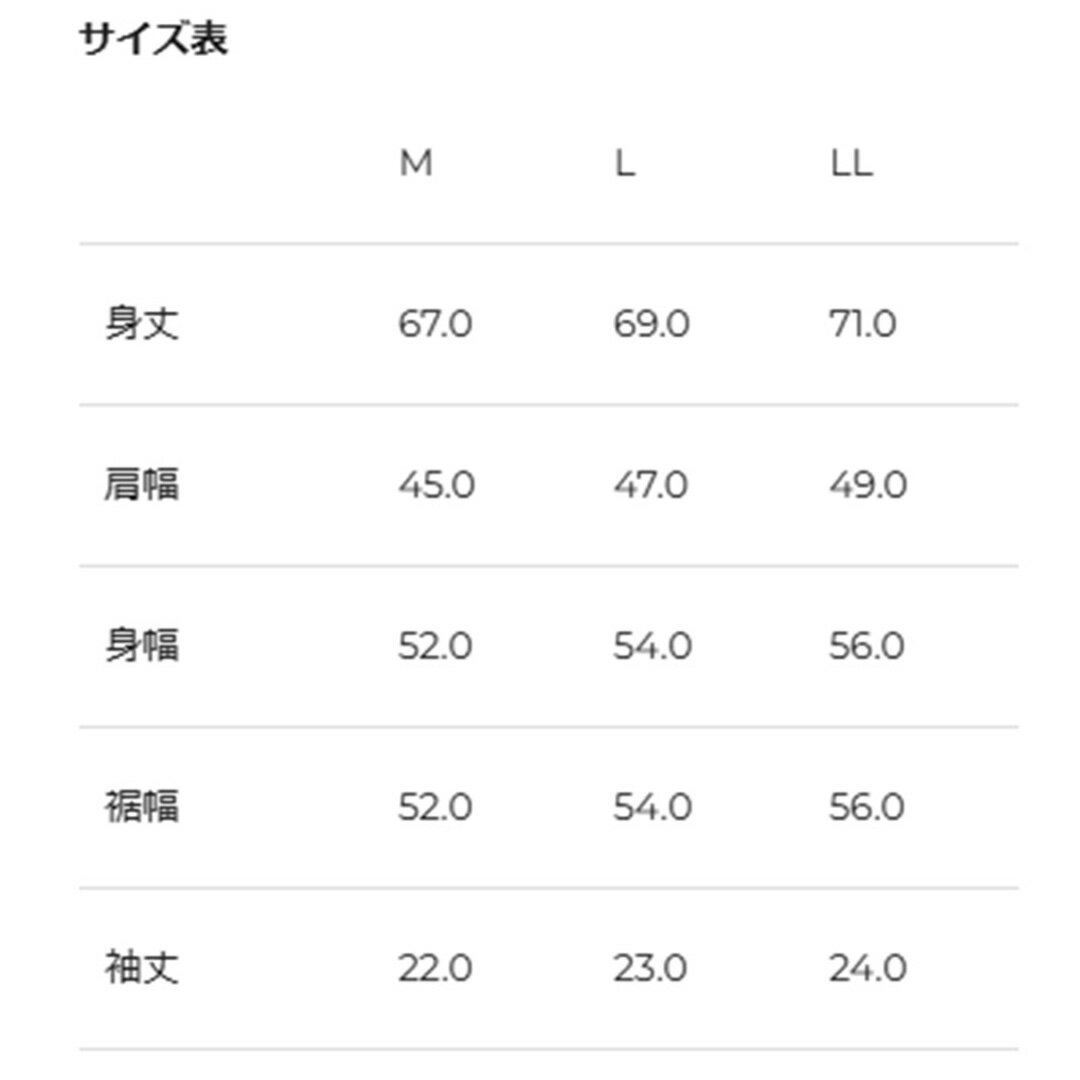Click the 71.0 value under LL
1080x1080 pixels.
point(863,324)
